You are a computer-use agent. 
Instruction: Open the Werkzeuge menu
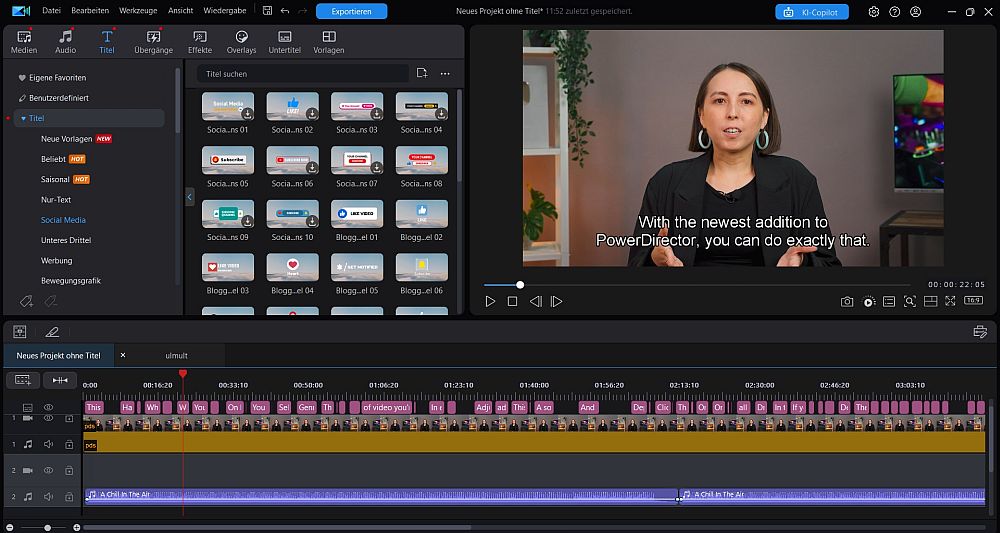138,11
